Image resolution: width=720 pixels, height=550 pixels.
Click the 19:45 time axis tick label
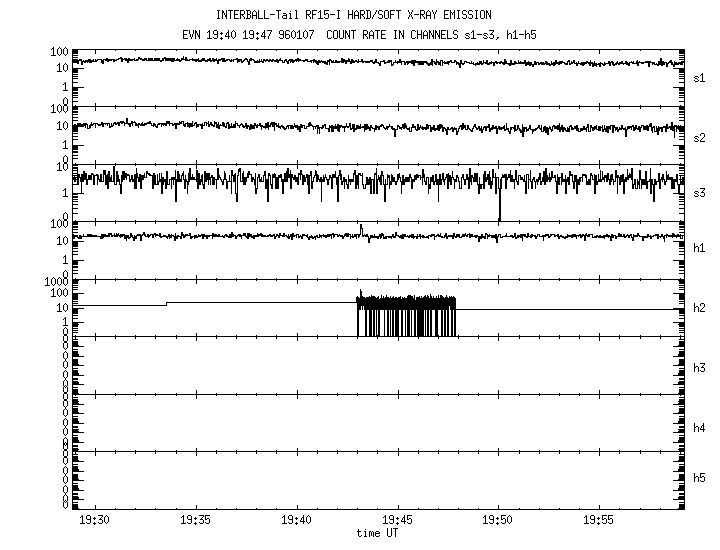(x=397, y=522)
